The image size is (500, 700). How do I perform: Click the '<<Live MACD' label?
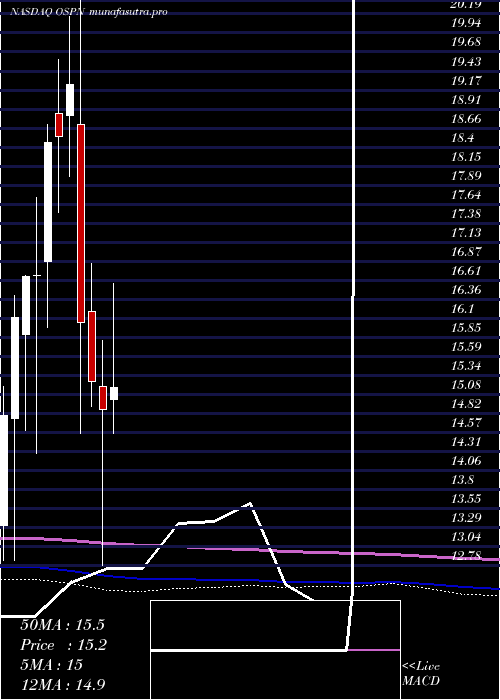tap(421, 674)
